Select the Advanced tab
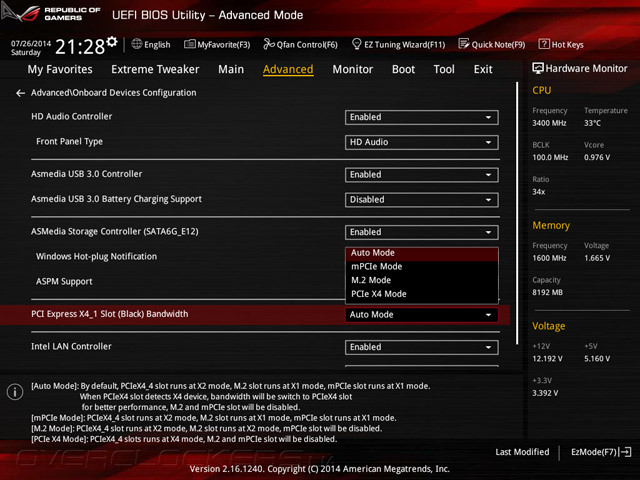Image resolution: width=640 pixels, height=480 pixels. click(x=288, y=69)
